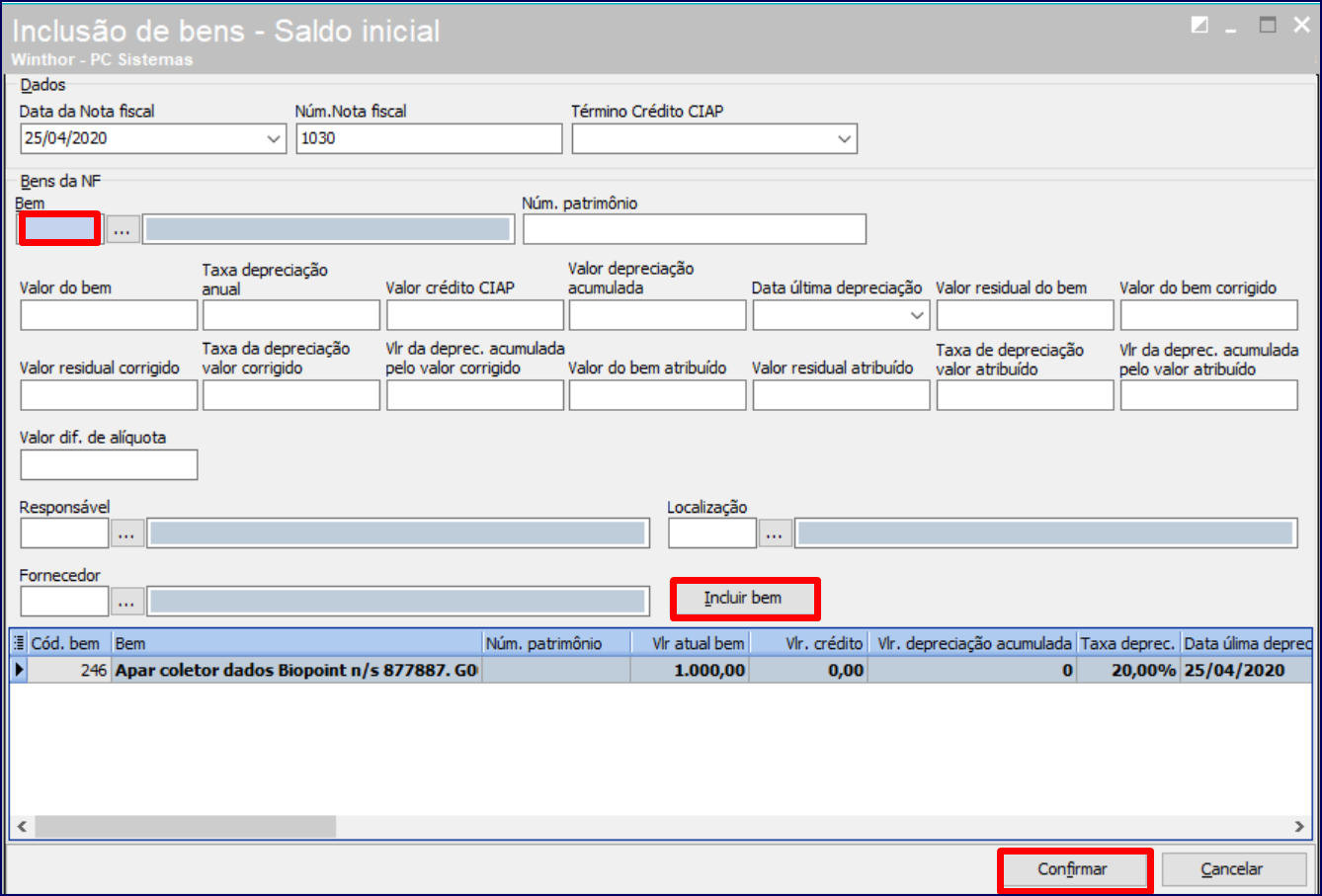Click the 0,00 Vlr. crédito cell
1322x896 pixels.
click(808, 670)
